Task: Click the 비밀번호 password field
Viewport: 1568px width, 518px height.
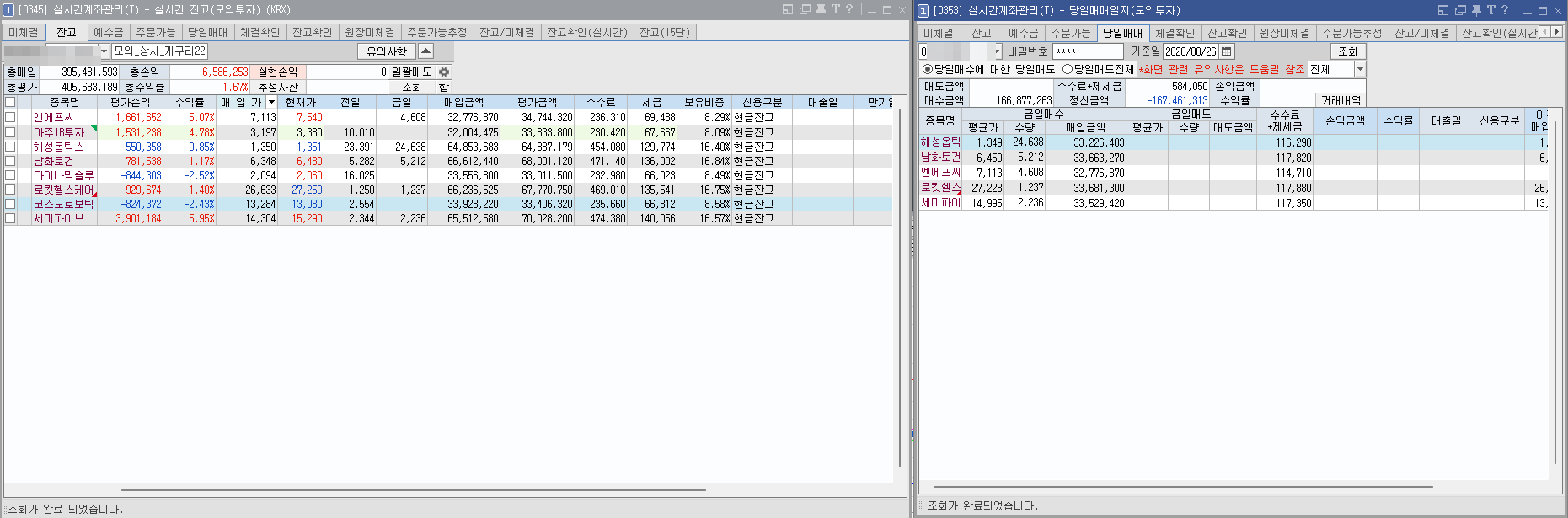Action: tap(1088, 51)
